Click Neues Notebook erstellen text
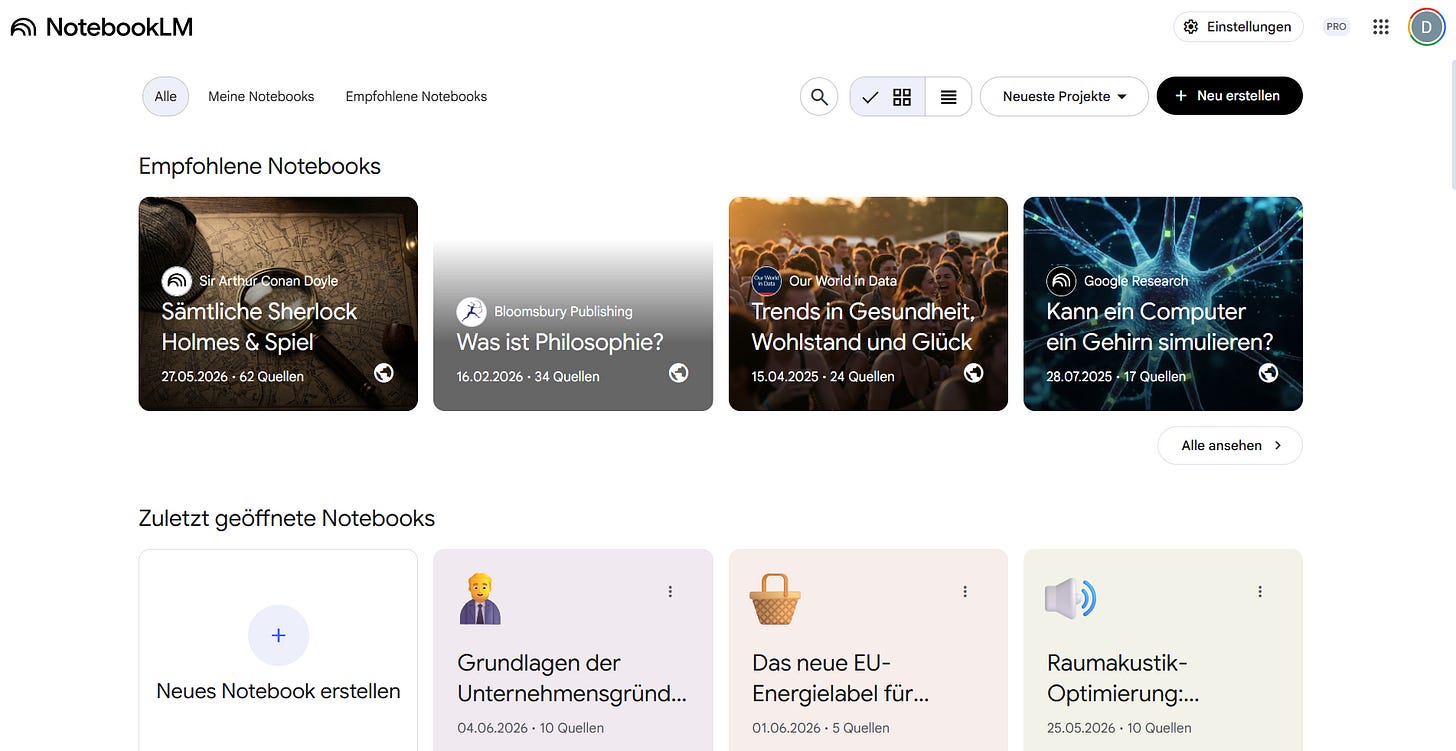This screenshot has height=751, width=1456. click(278, 691)
